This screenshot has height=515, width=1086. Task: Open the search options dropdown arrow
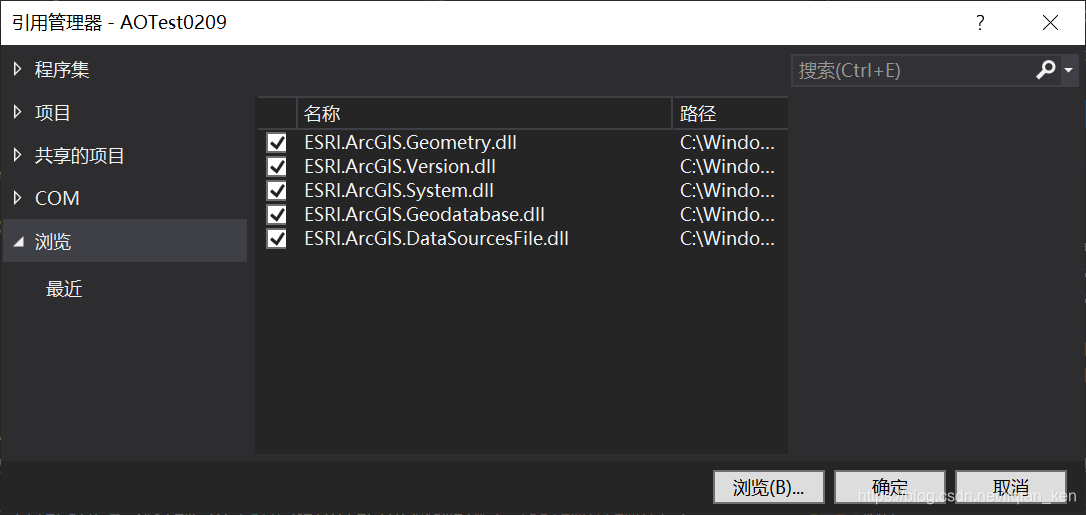pos(1069,71)
